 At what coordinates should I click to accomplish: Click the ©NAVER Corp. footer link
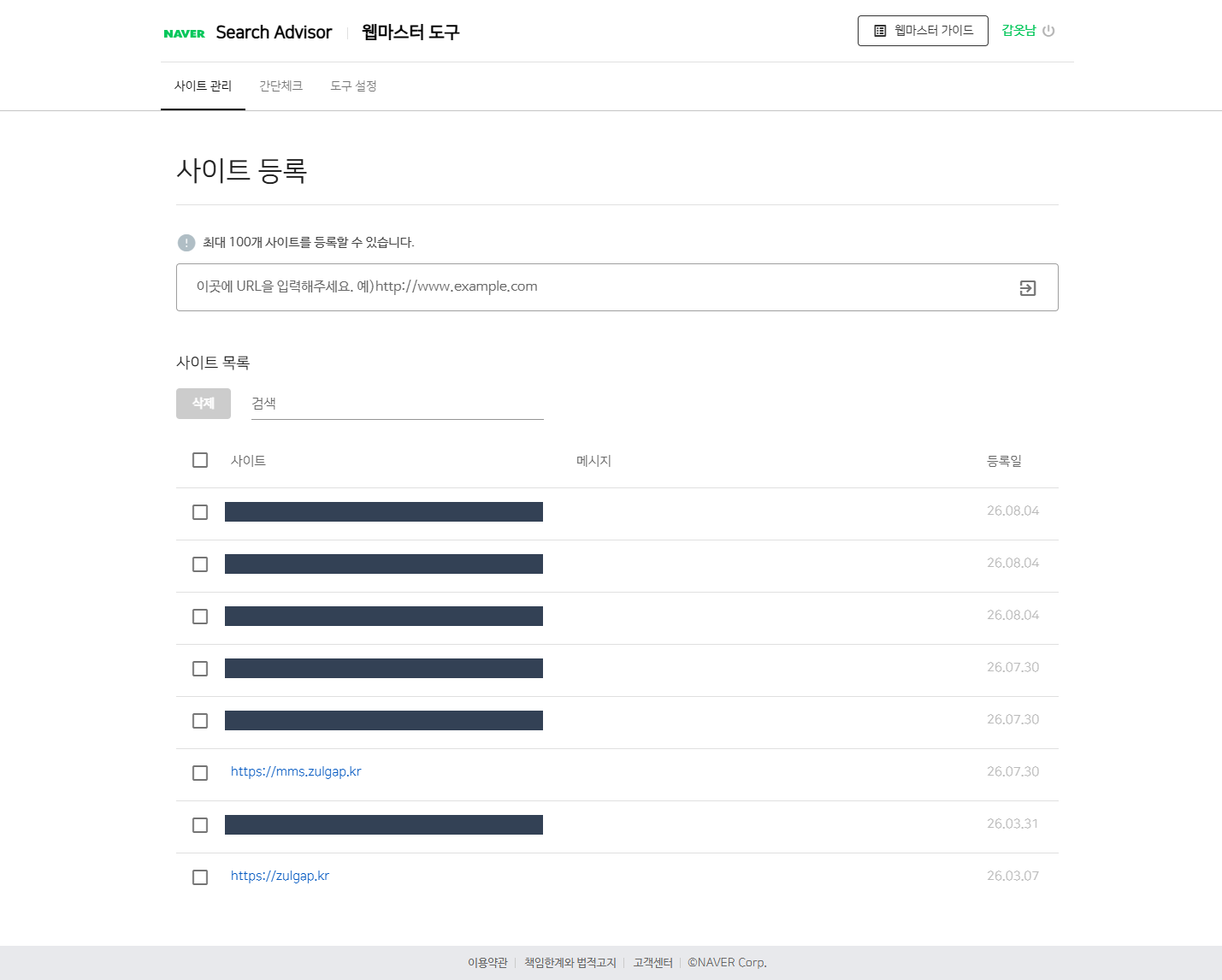[x=727, y=963]
